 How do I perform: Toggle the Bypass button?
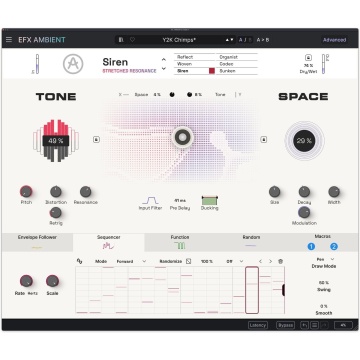[285, 325]
